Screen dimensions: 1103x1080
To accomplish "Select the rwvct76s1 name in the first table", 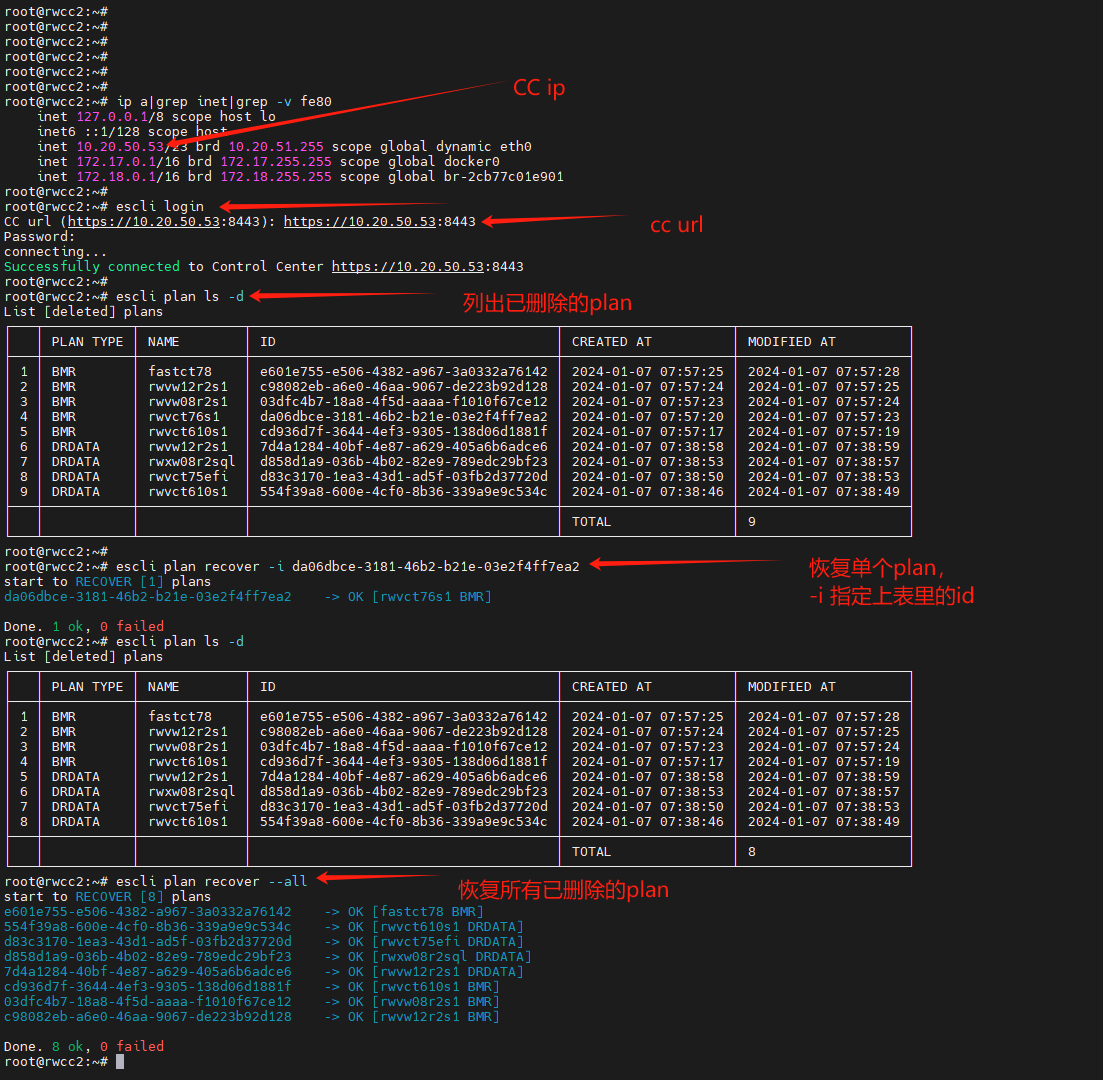I will tap(184, 417).
